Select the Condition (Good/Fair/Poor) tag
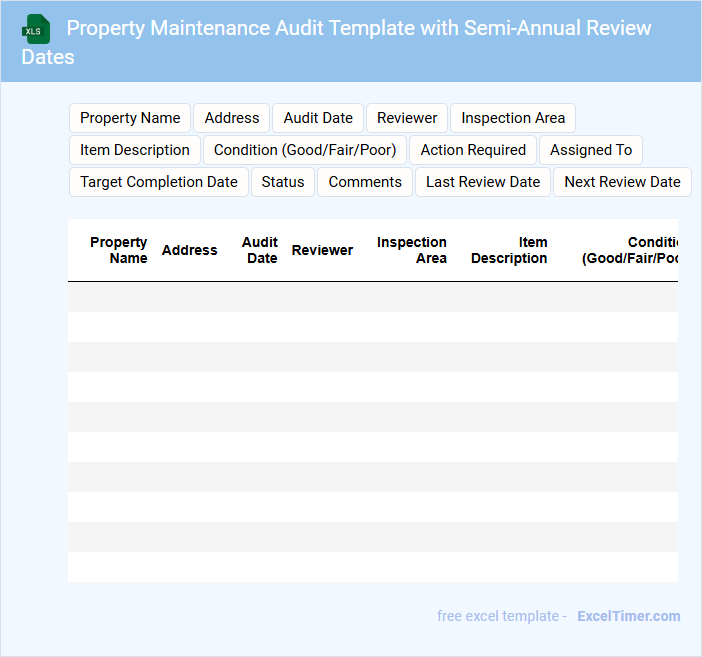The width and height of the screenshot is (702, 657). point(305,150)
